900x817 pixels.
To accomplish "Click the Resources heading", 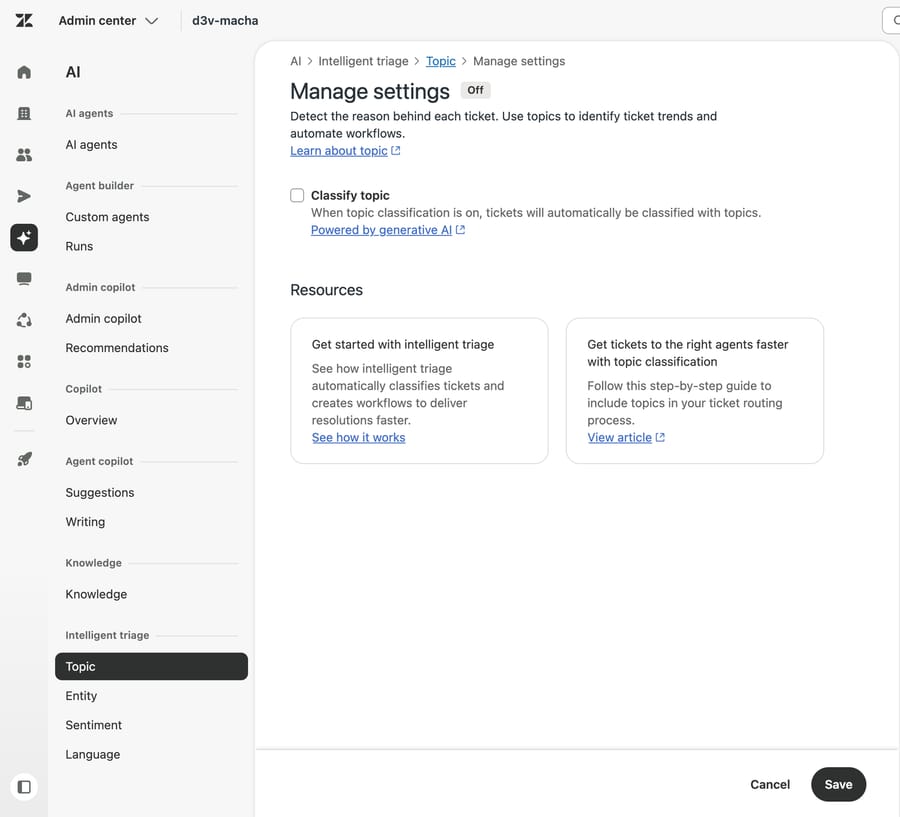I will point(327,290).
